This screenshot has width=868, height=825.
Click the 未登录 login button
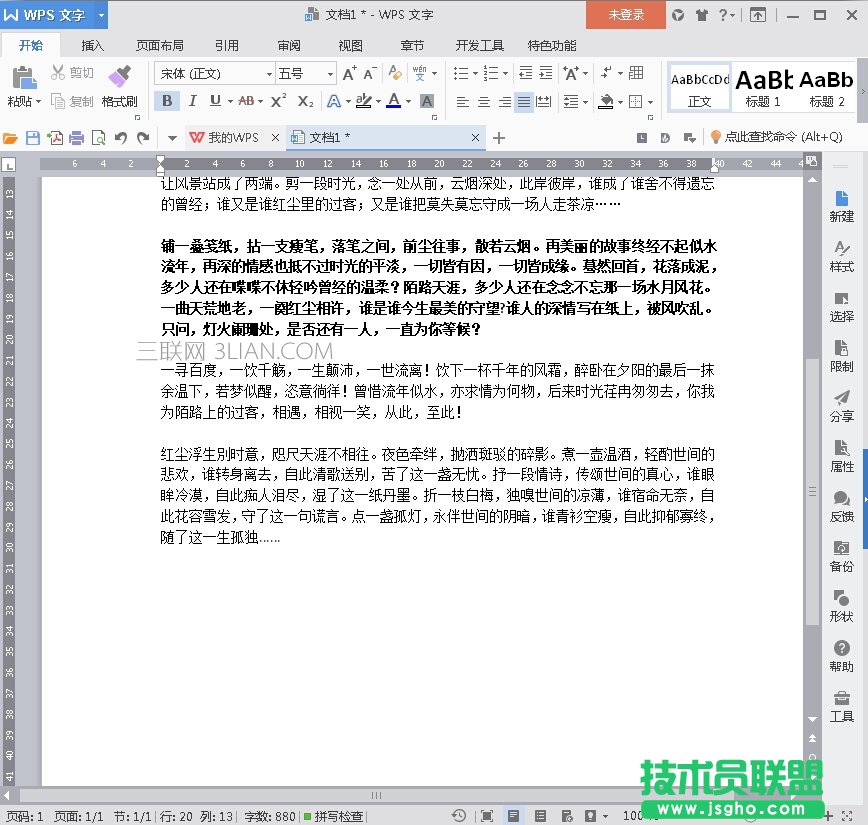click(624, 16)
